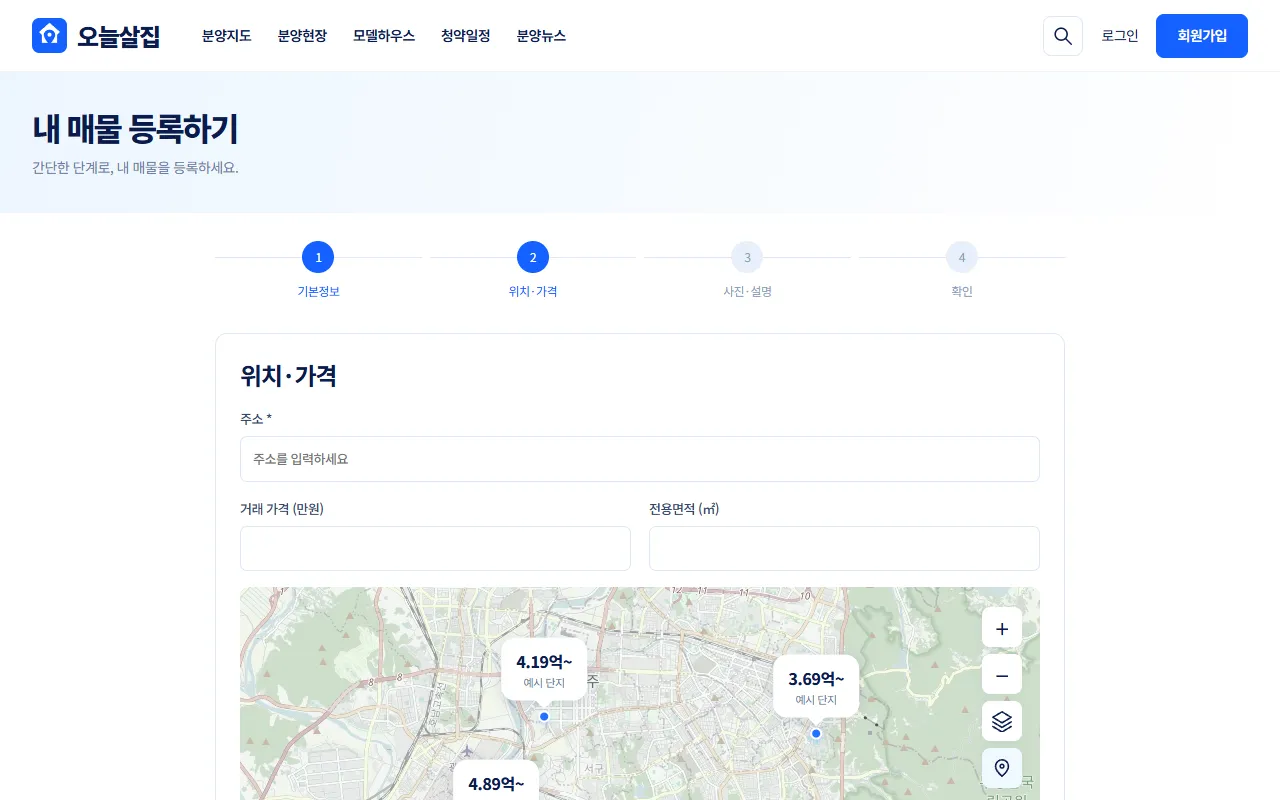Click the 오늘살집 house logo icon
The height and width of the screenshot is (800, 1280).
[x=49, y=36]
